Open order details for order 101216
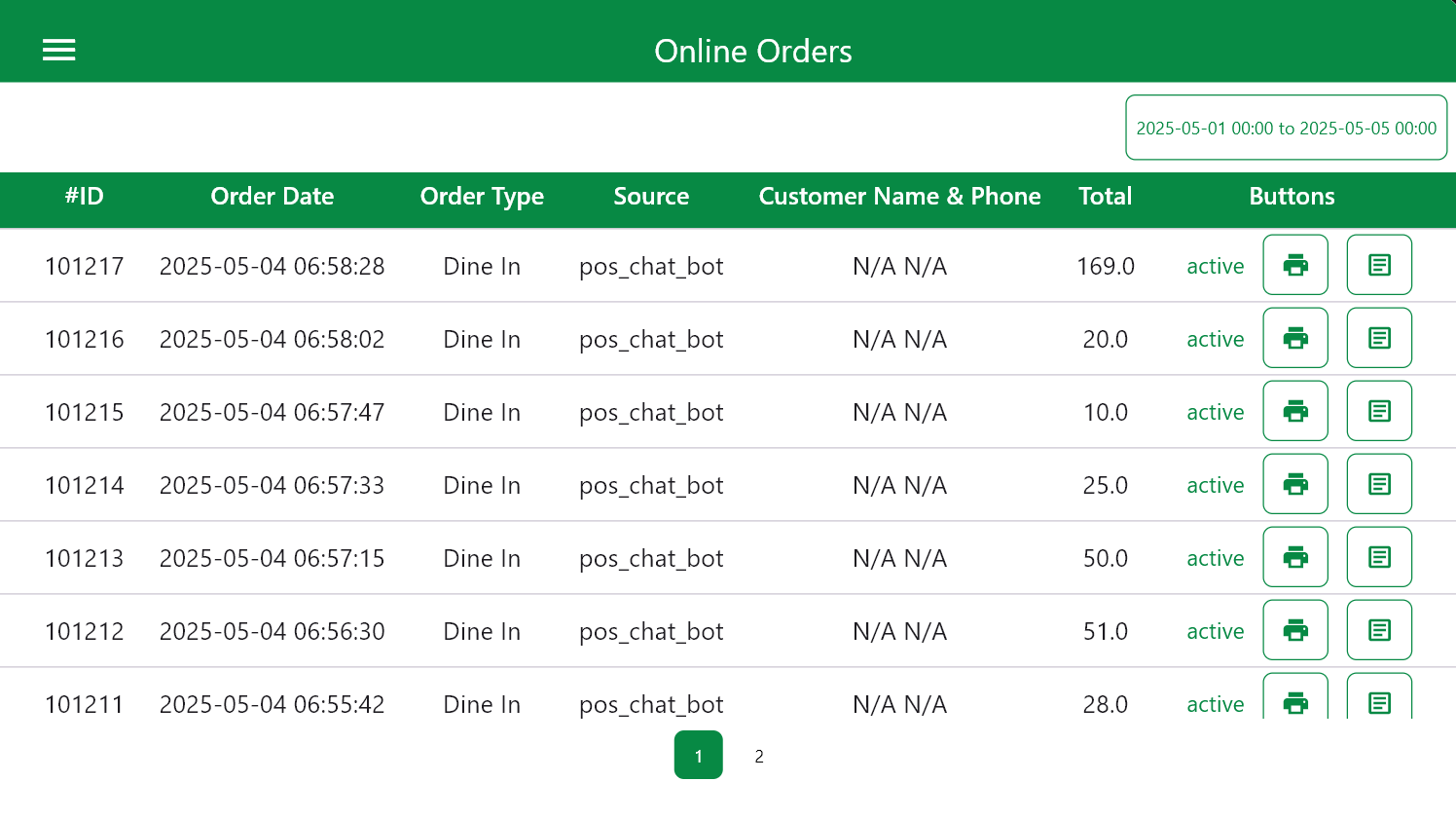This screenshot has width=1456, height=819. point(1379,337)
